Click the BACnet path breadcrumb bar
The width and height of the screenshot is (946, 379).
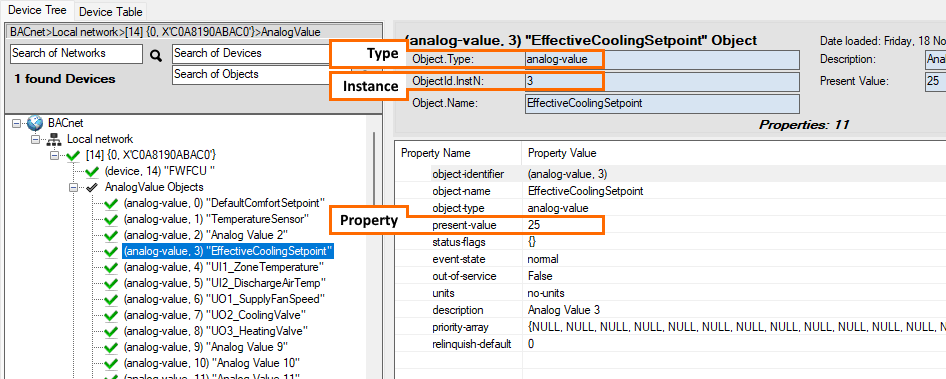click(193, 32)
